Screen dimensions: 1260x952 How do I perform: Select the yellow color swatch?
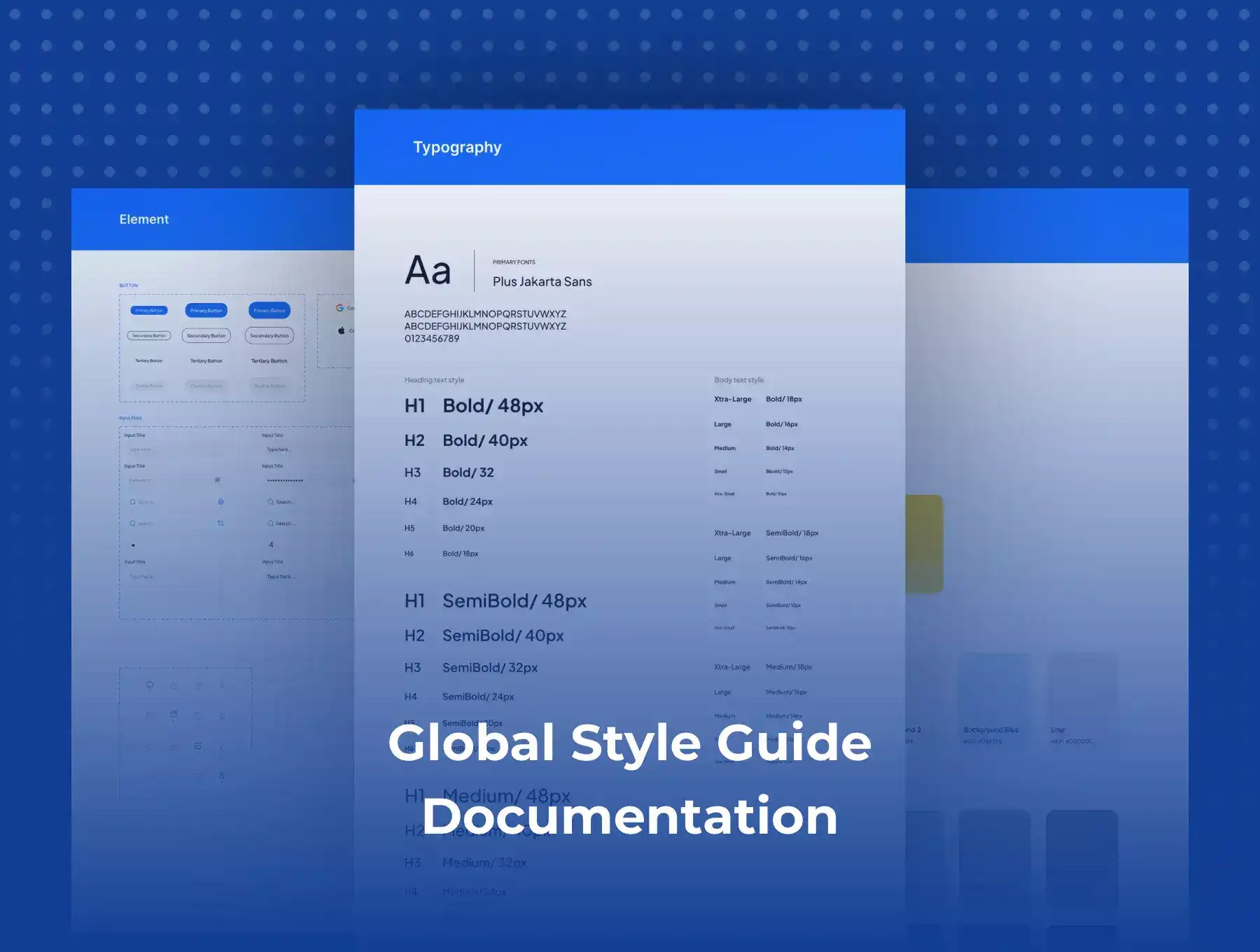click(x=924, y=544)
